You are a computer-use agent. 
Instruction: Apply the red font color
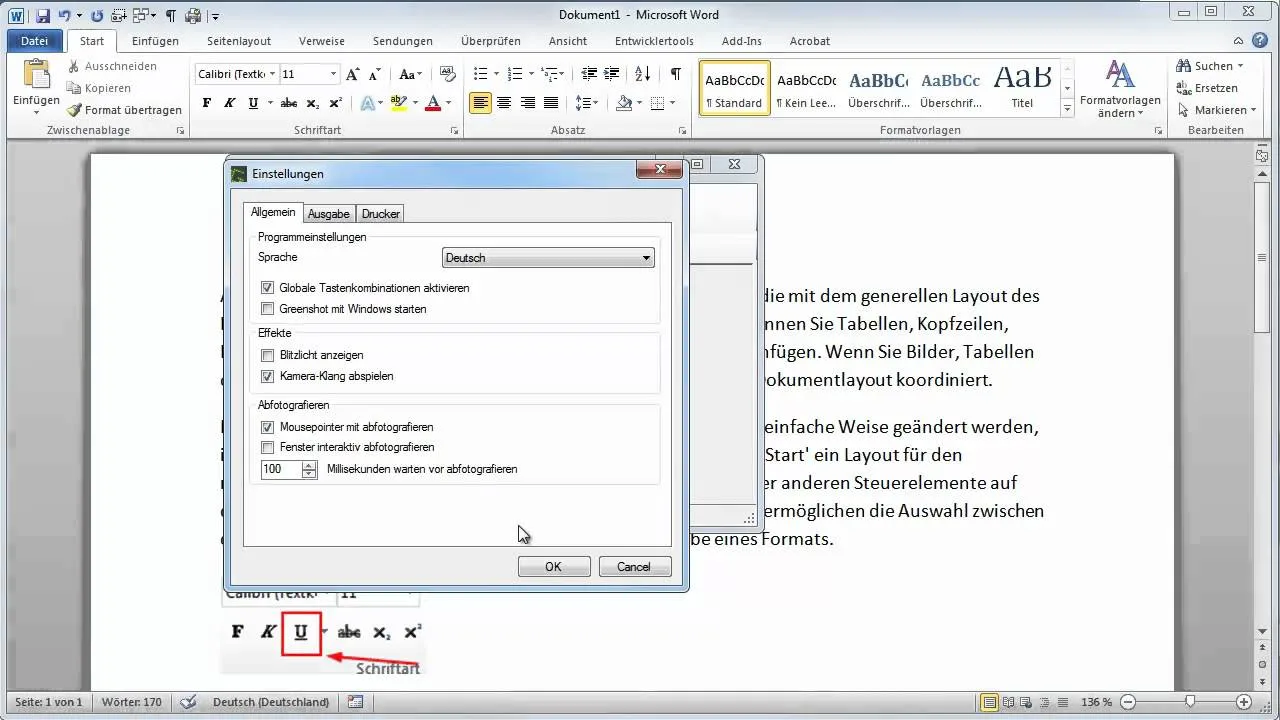pos(433,103)
